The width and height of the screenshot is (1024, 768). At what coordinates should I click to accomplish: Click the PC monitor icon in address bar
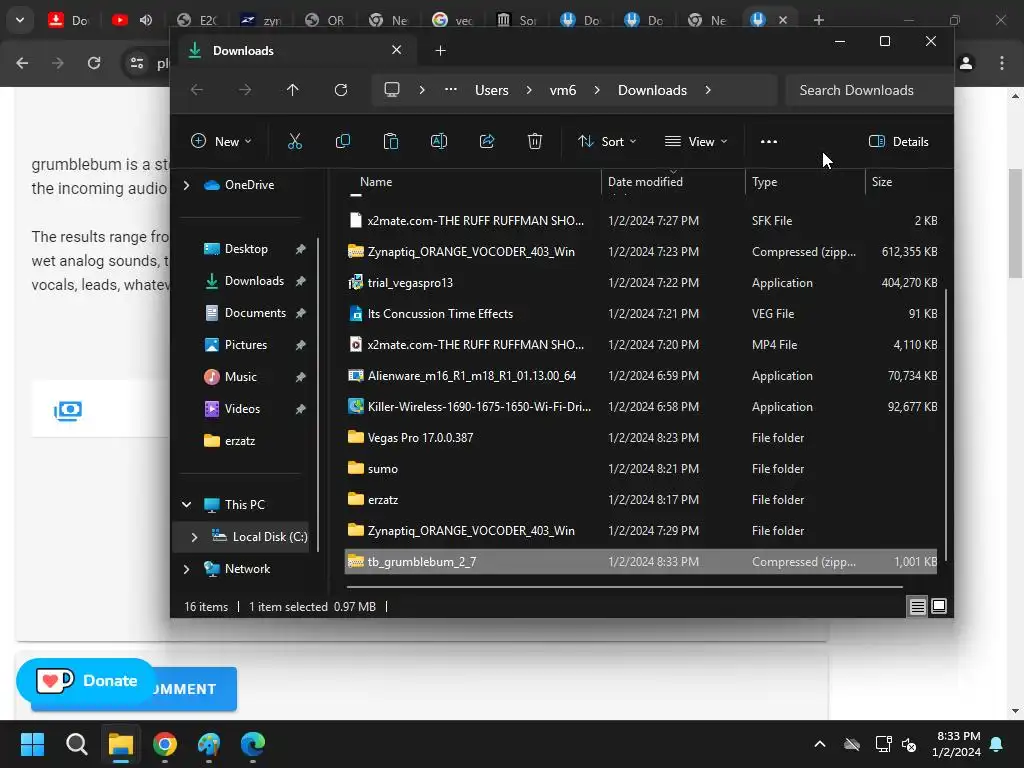tap(392, 90)
